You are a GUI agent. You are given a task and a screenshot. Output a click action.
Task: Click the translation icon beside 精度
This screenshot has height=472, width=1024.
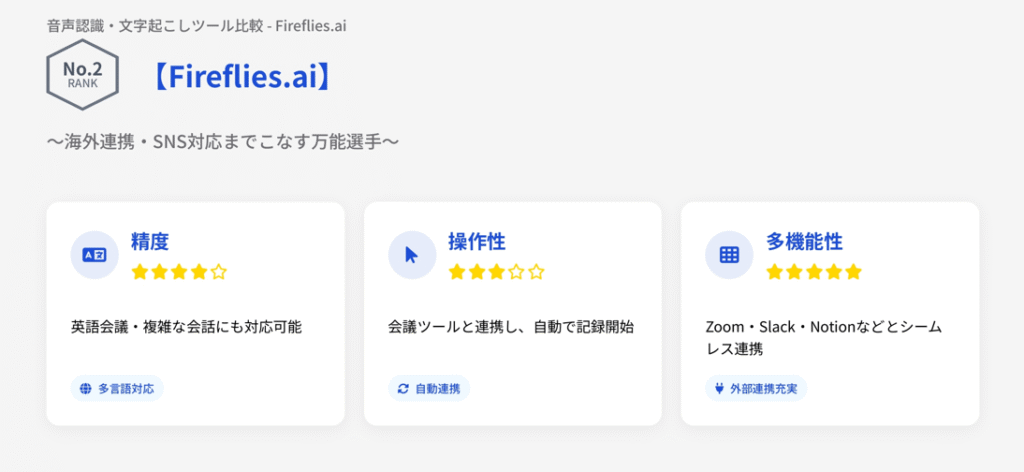[x=94, y=255]
